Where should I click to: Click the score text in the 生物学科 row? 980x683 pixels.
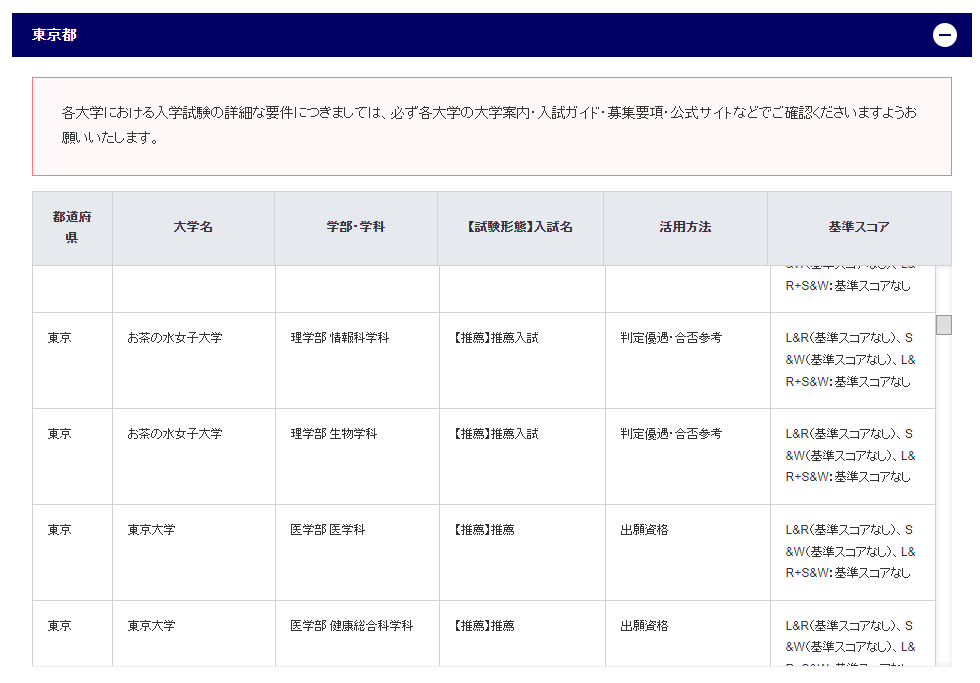850,456
